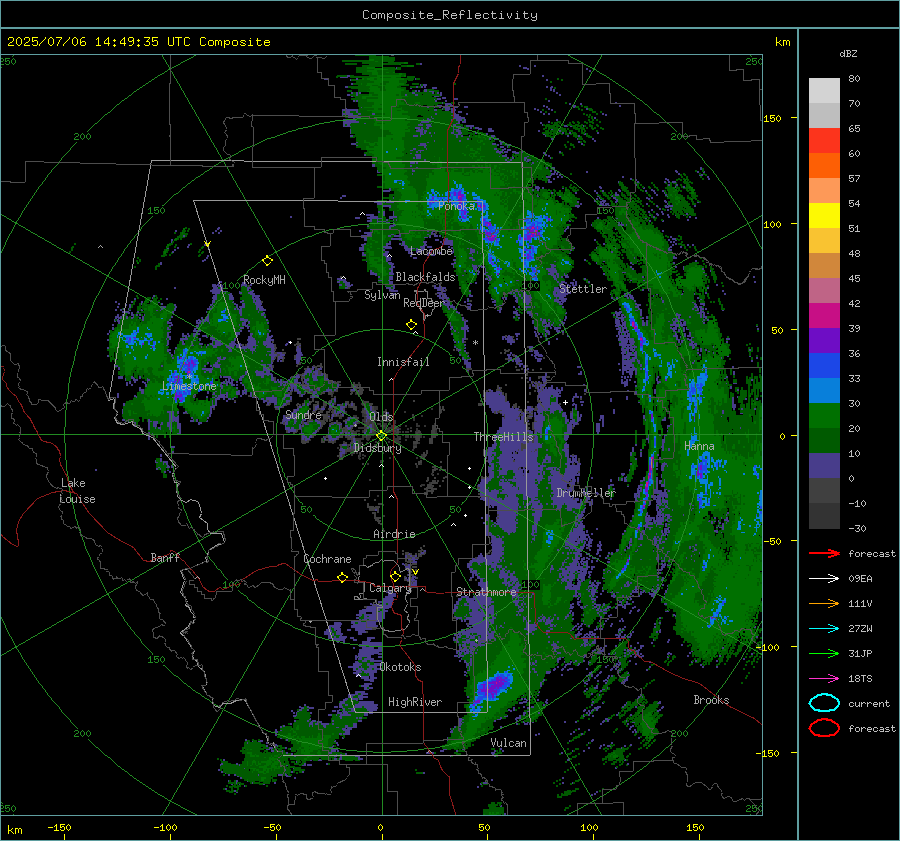
Task: Click the yellow diamond marker south of RedDeer
Action: (x=411, y=325)
